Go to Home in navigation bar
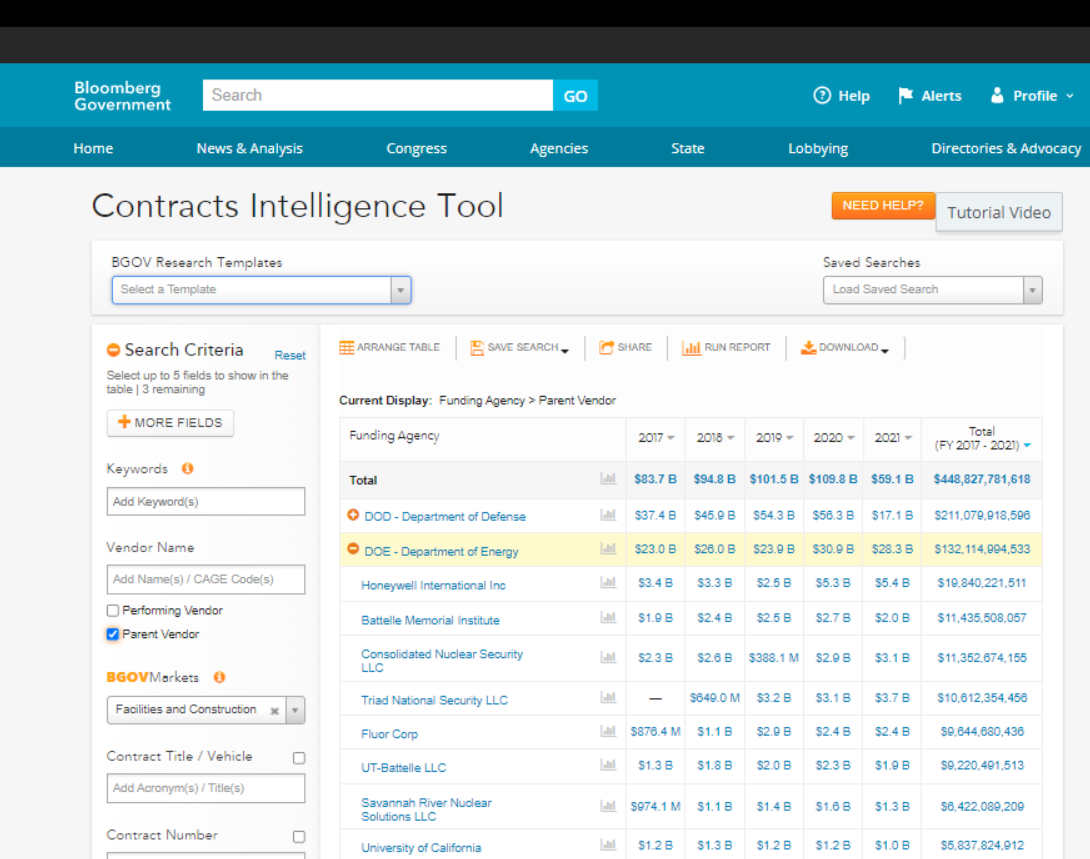 [93, 148]
